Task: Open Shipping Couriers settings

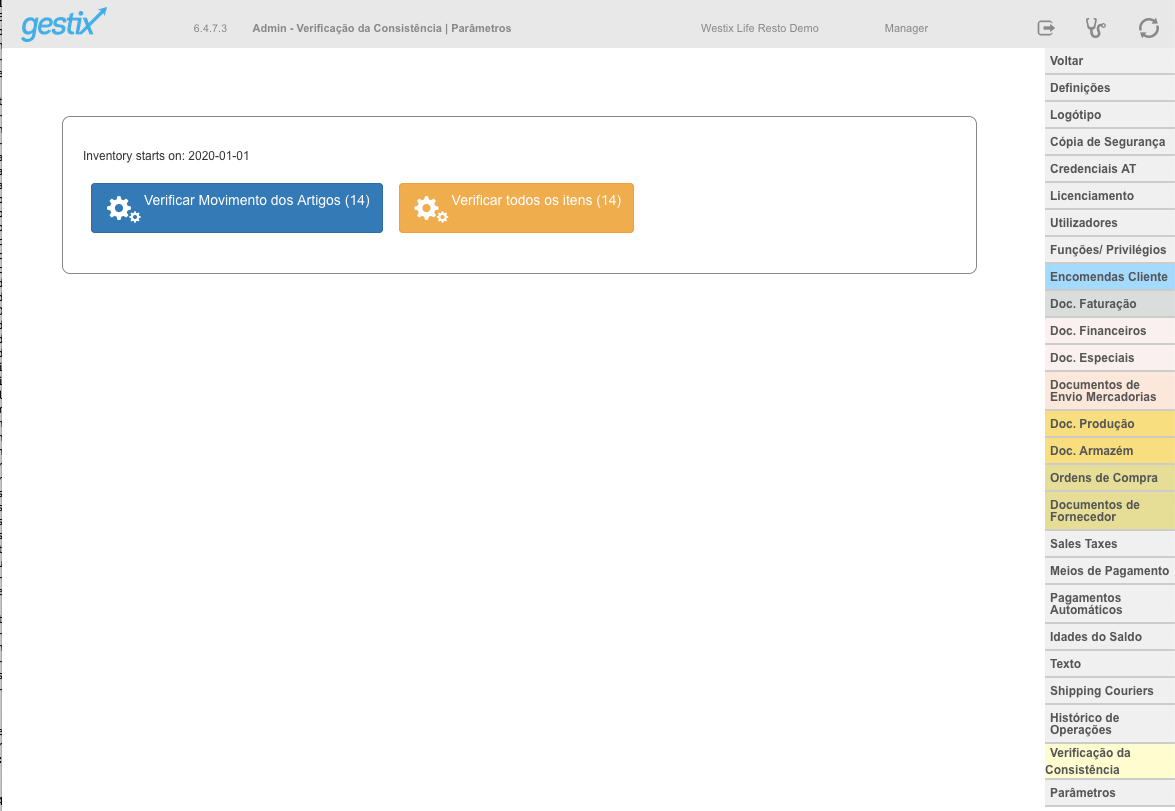Action: (x=1109, y=690)
